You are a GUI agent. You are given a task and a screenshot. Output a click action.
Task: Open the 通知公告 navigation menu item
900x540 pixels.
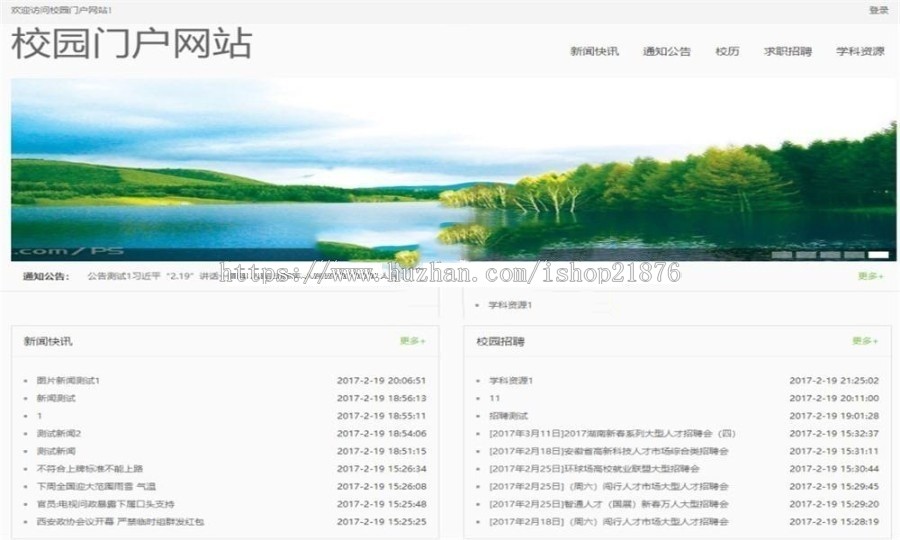click(x=666, y=52)
